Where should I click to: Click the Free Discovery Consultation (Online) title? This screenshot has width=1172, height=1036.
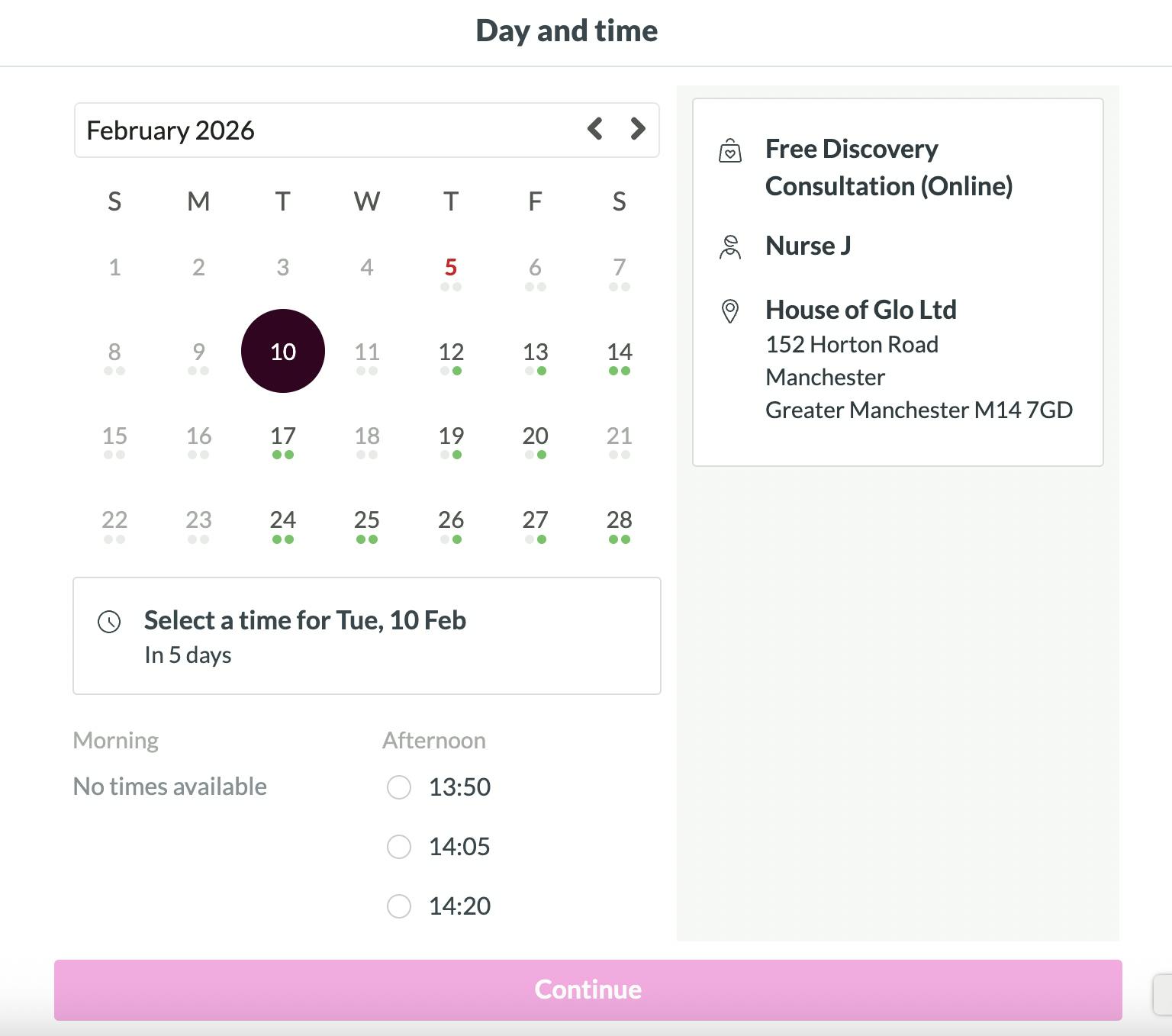point(889,167)
